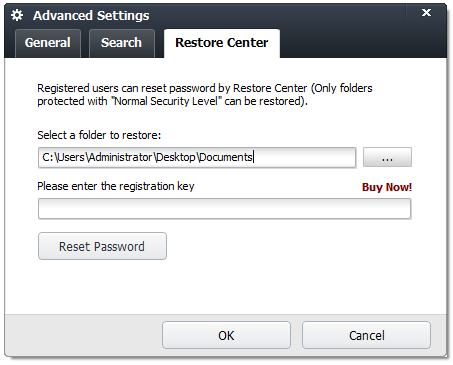Image resolution: width=453 pixels, height=365 pixels.
Task: Follow the Buy Now! link
Action: click(x=387, y=187)
